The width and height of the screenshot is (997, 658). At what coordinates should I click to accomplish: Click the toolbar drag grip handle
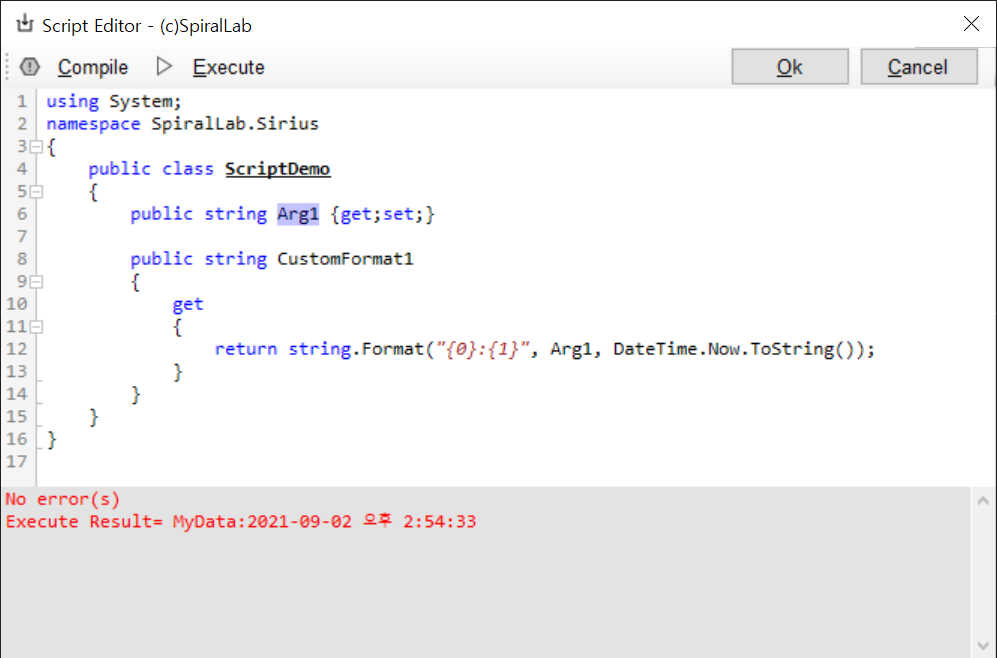pos(8,66)
